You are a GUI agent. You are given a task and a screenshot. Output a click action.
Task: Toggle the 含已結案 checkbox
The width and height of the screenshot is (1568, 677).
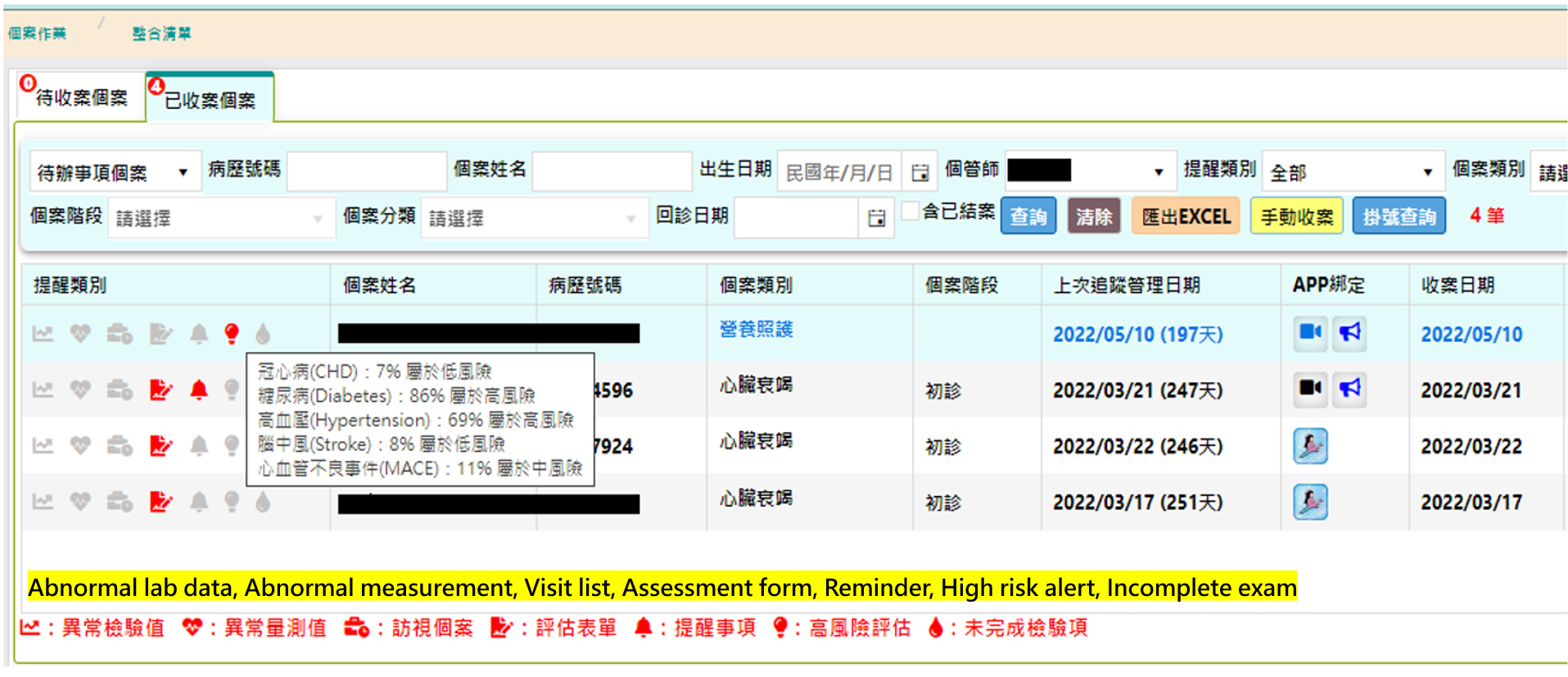coord(910,211)
